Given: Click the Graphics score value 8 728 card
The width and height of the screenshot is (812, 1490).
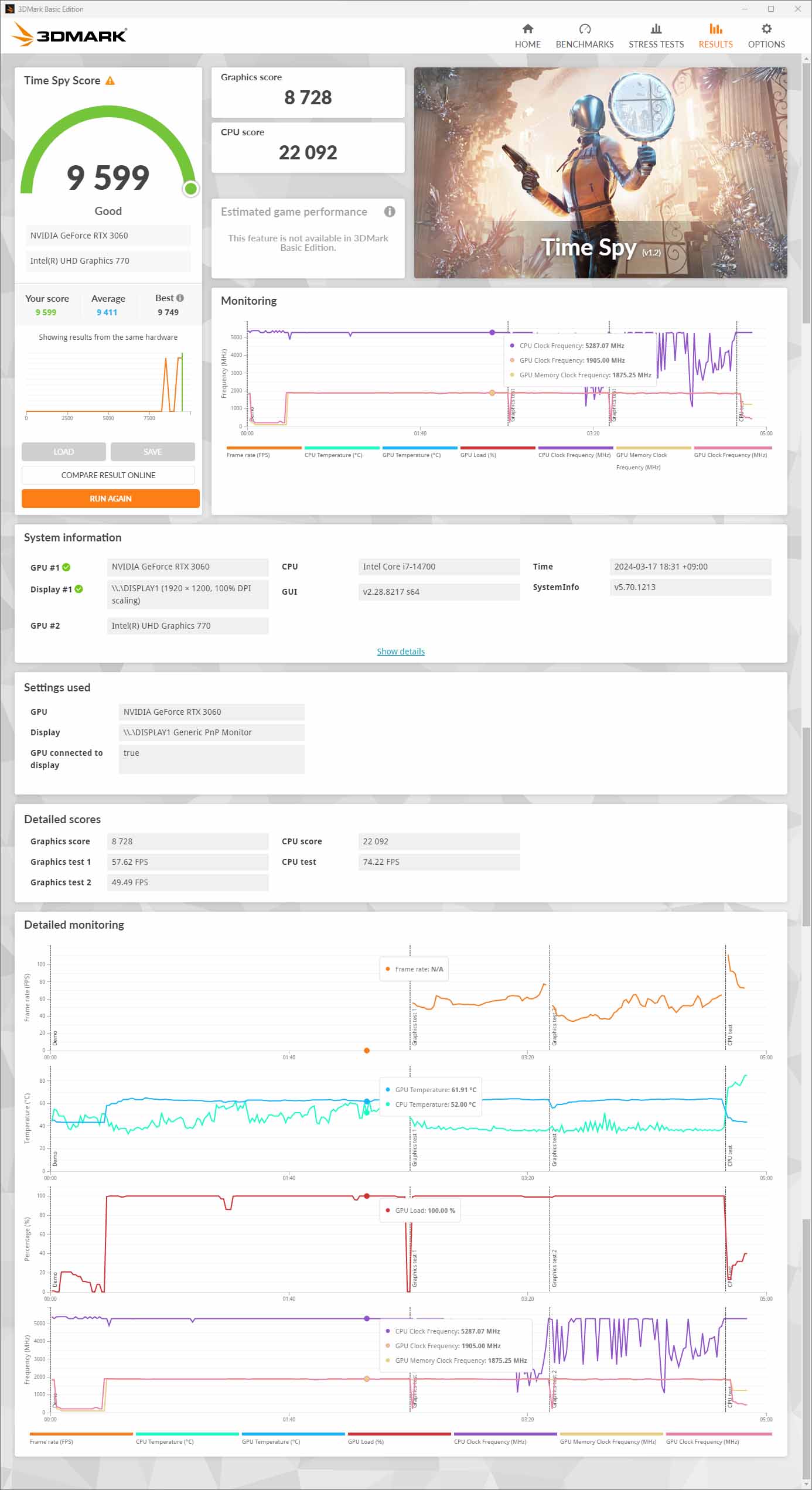Looking at the screenshot, I should pos(308,93).
